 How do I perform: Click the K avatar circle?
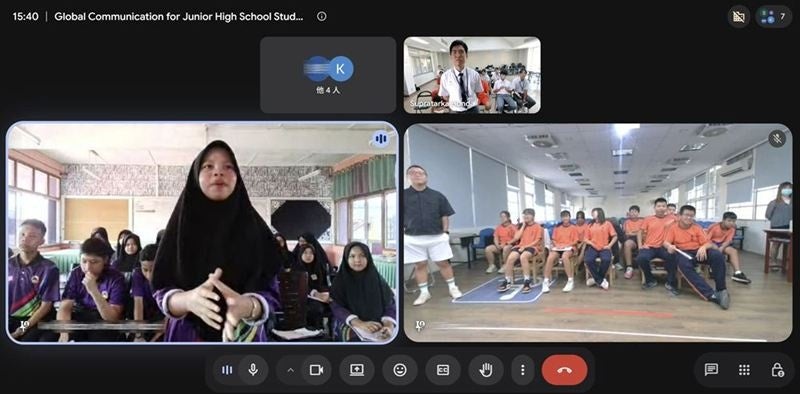(x=341, y=68)
